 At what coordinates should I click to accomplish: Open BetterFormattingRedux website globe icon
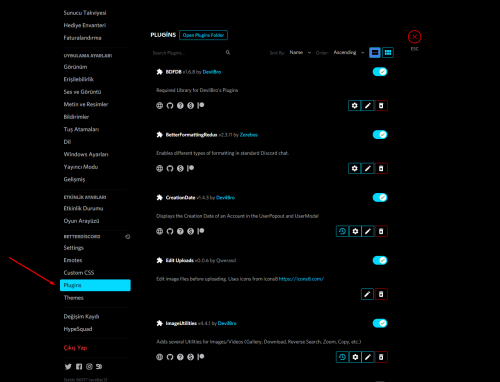[x=160, y=168]
